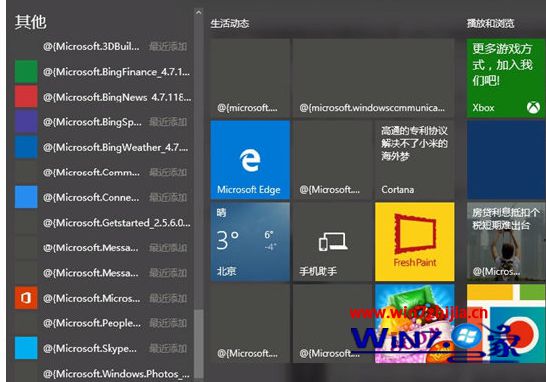
Task: Open the Microsoft Edge tile
Action: [250, 160]
